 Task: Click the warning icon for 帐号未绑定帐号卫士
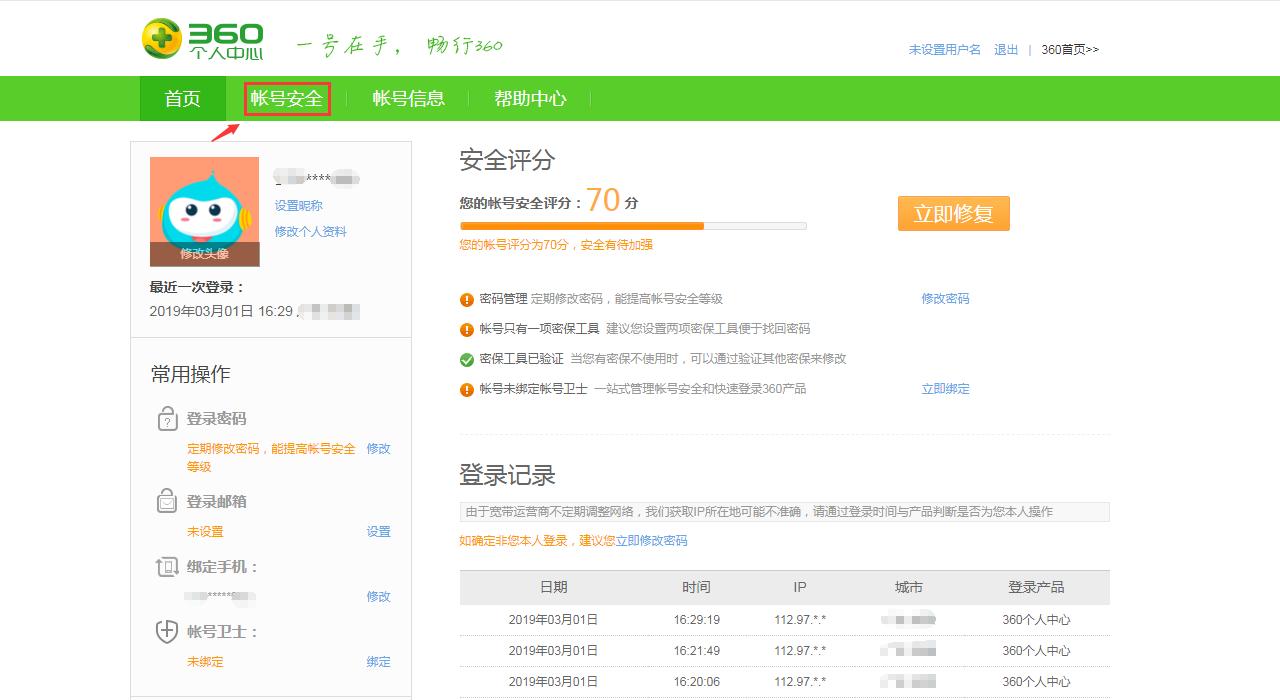coord(466,388)
